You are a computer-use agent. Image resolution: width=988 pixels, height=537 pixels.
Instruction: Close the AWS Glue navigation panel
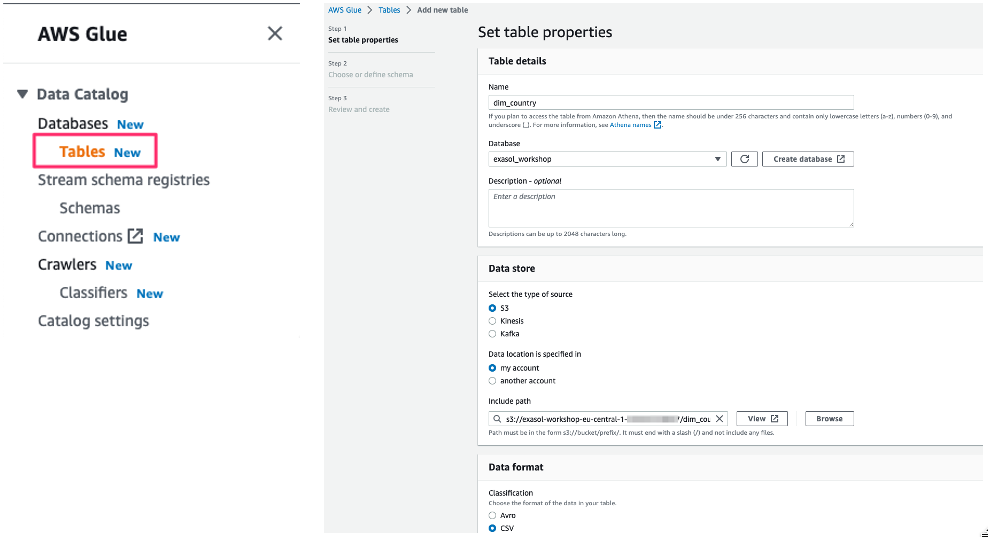click(275, 33)
